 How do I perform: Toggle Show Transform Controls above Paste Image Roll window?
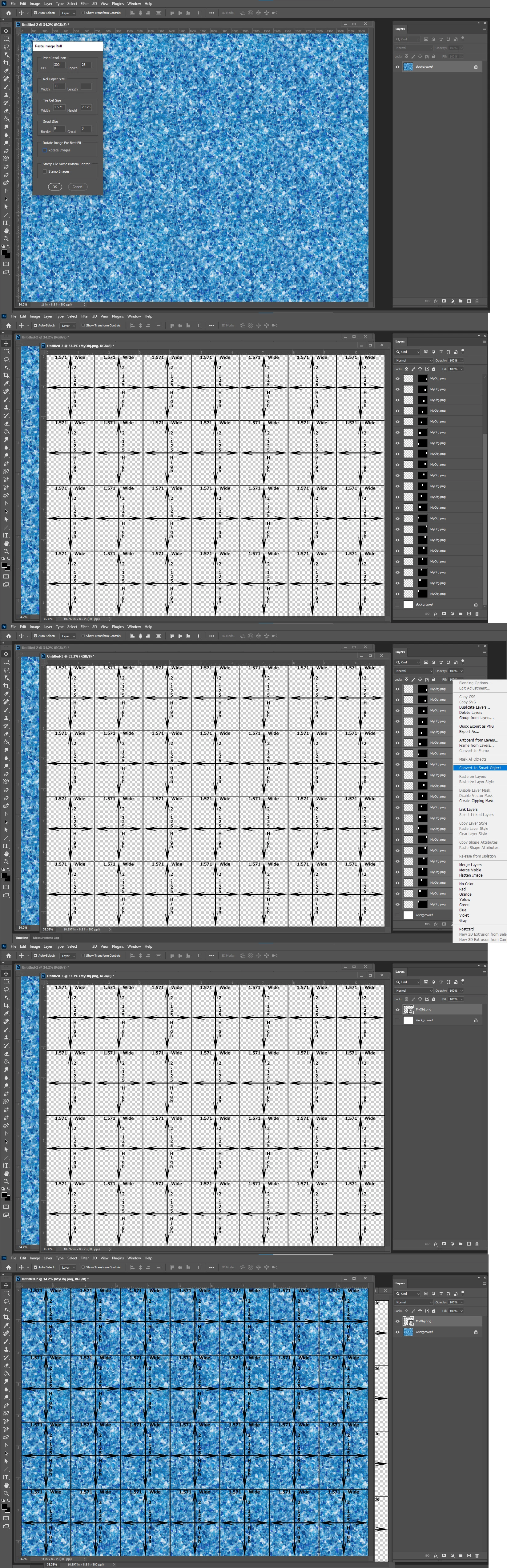[x=83, y=13]
